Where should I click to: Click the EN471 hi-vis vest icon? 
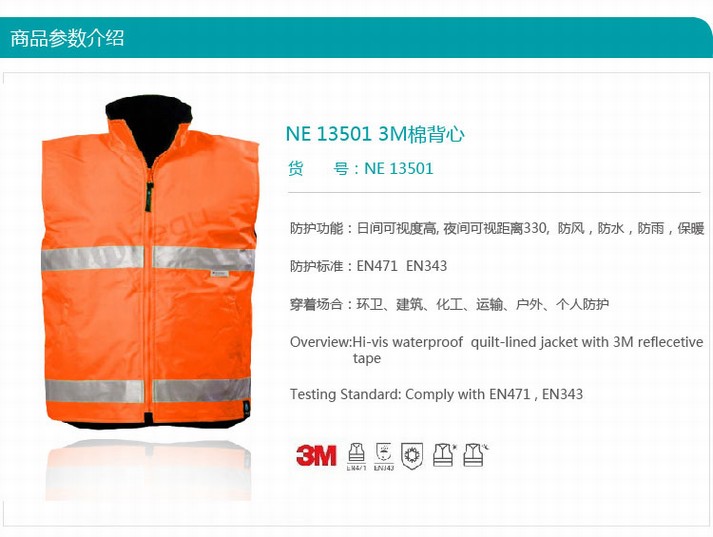(x=356, y=456)
